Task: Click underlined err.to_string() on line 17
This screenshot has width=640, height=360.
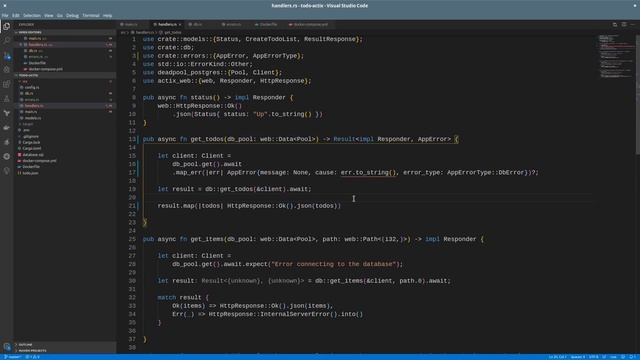Action: (x=369, y=173)
